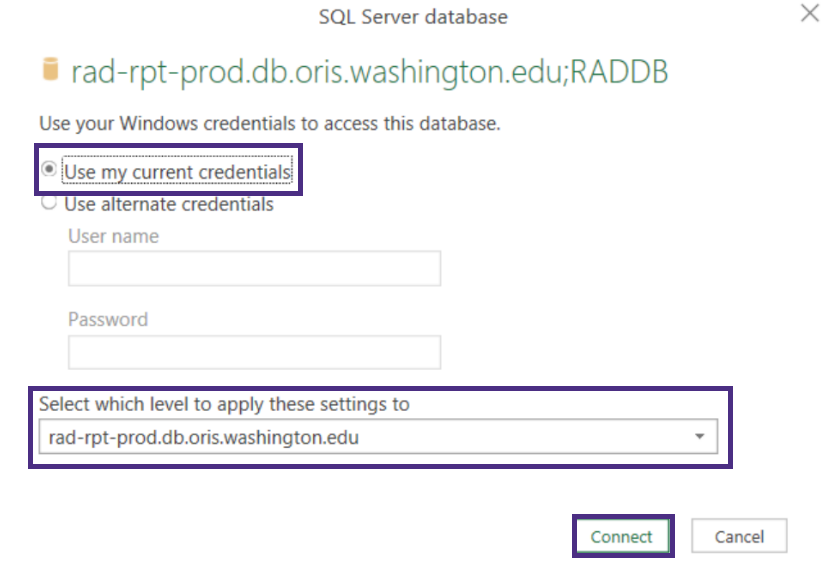Click the Connect button
Screen dimensions: 828x588
623,536
